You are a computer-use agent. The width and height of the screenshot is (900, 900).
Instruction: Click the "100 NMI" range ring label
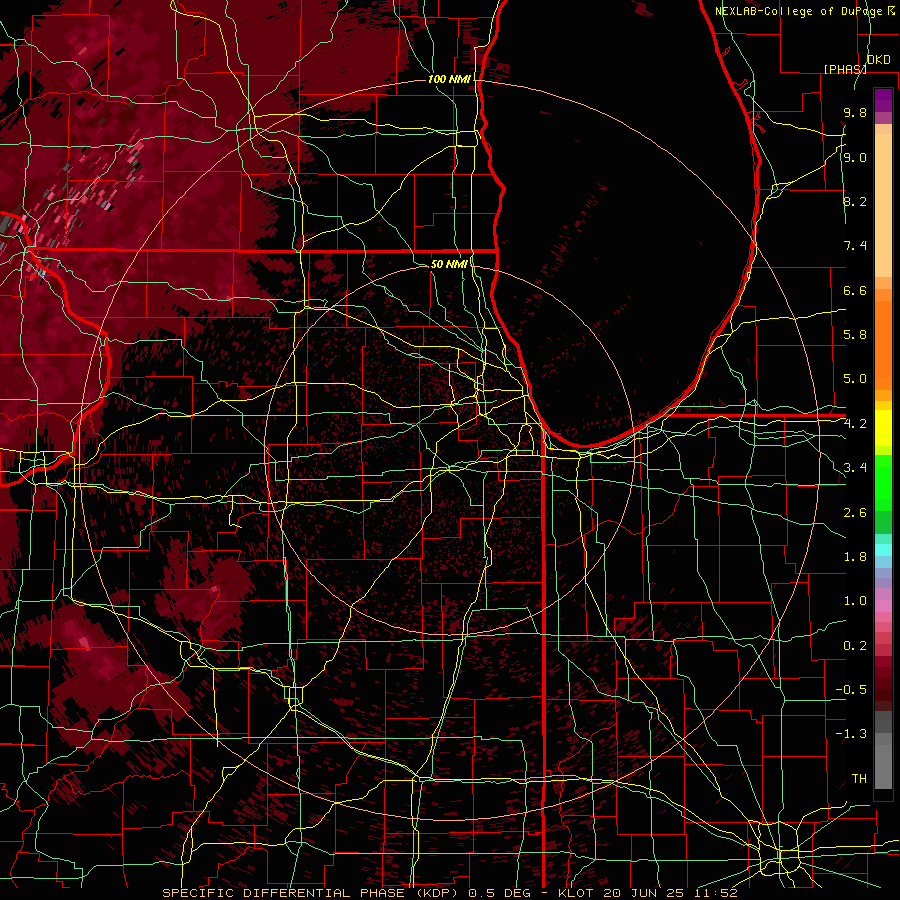pos(449,79)
